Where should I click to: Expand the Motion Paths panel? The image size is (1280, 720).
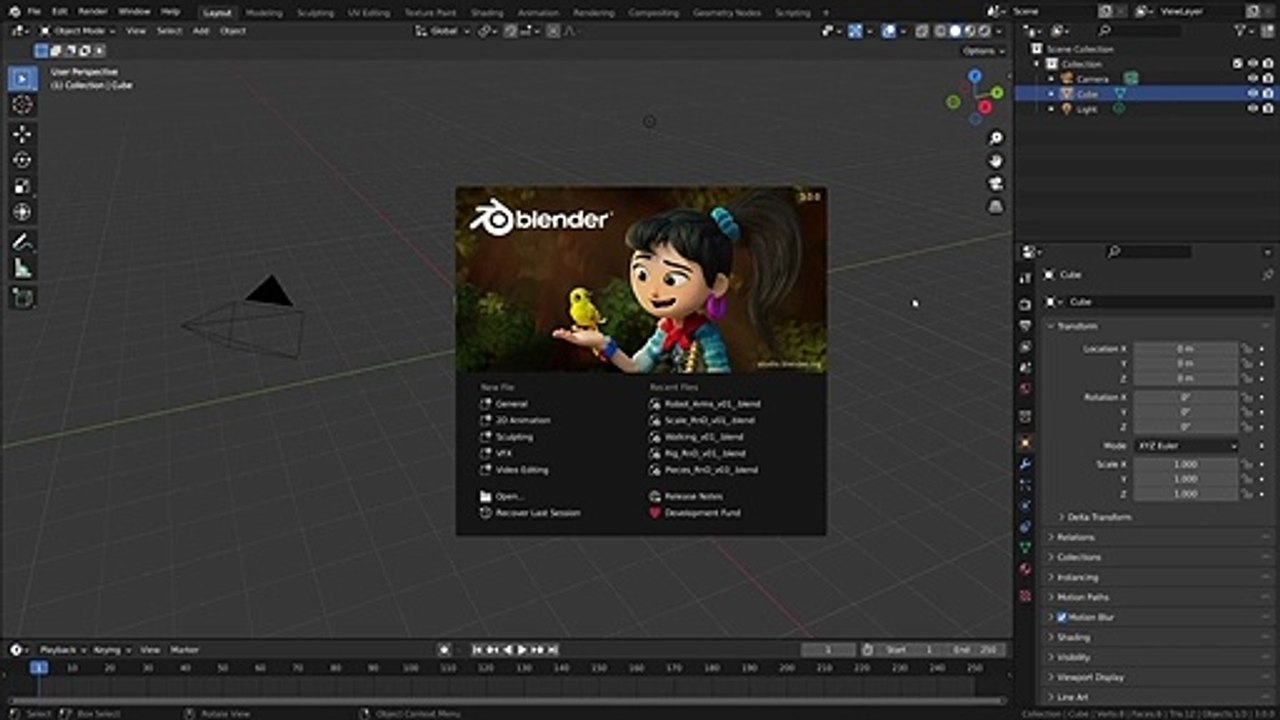(1081, 597)
